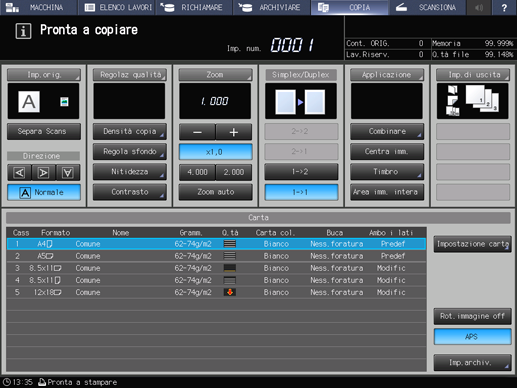Select Normale direction
The image size is (517, 388).
(x=44, y=192)
